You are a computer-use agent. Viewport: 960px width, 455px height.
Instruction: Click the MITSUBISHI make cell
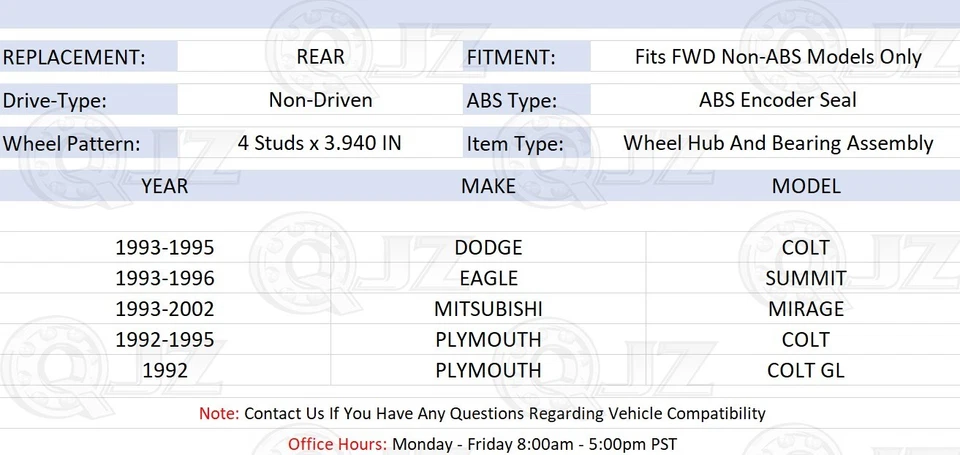pos(488,309)
